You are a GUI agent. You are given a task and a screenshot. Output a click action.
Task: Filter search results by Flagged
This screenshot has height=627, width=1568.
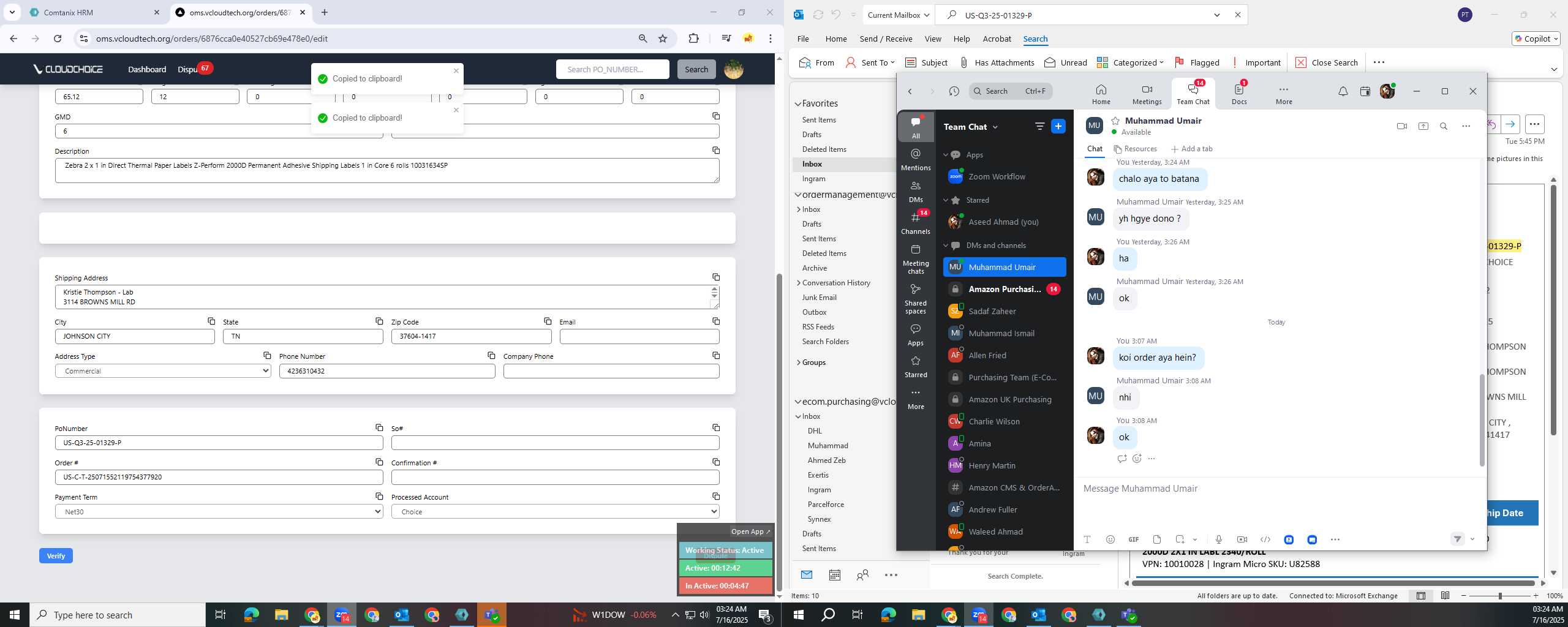(1197, 62)
